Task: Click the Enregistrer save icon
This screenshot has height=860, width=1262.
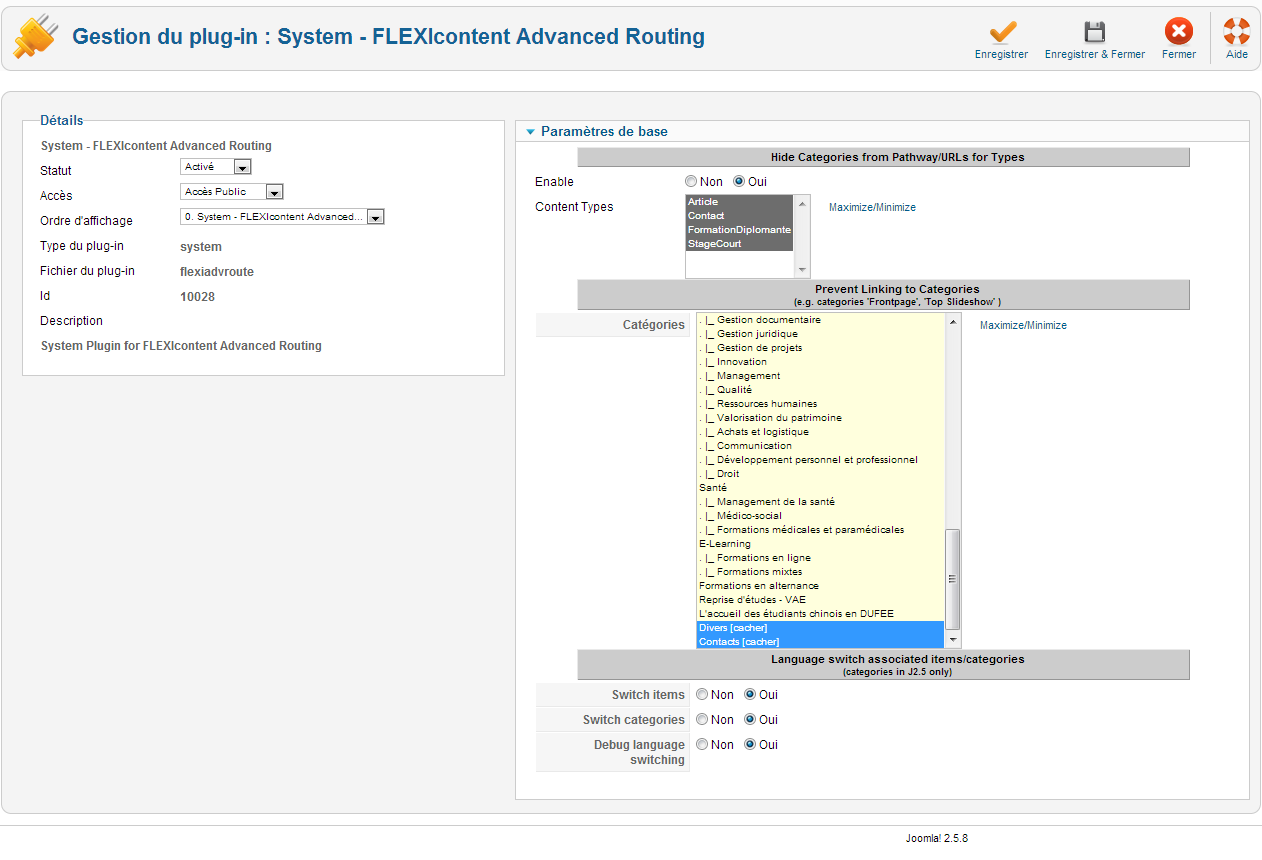Action: click(x=1001, y=31)
